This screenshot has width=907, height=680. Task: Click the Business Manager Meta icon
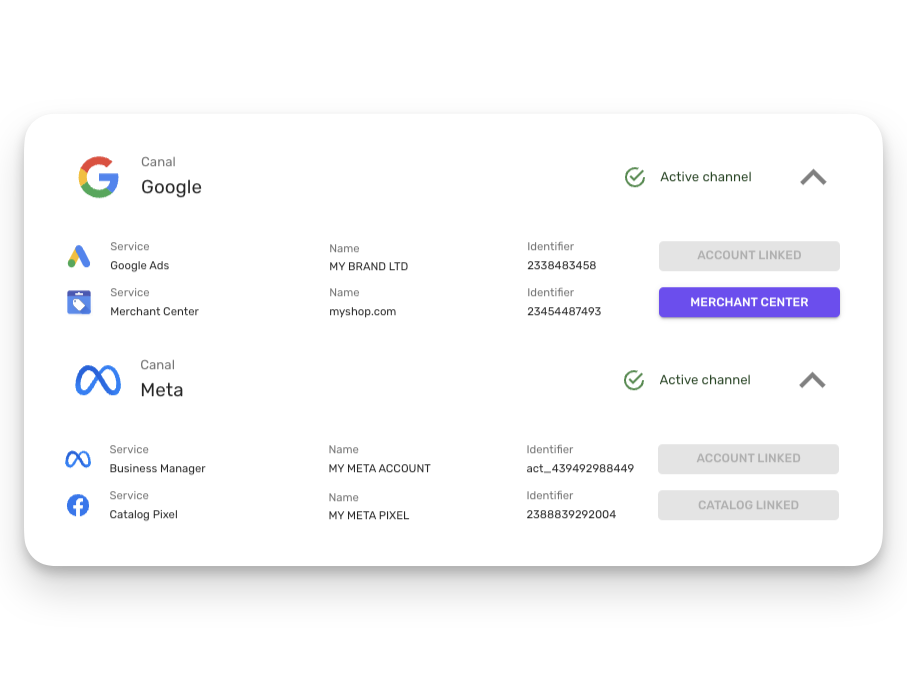point(78,459)
